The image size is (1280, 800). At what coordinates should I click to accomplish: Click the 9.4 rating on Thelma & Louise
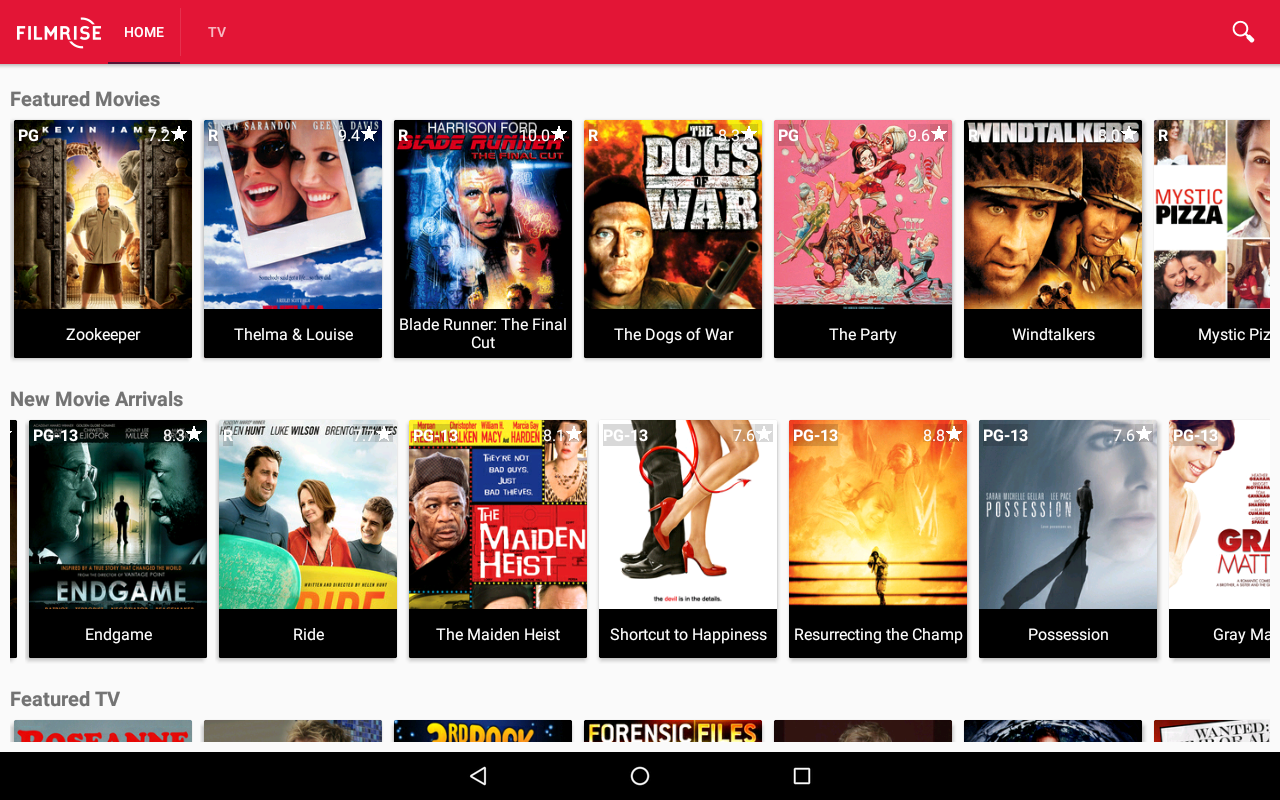pyautogui.click(x=357, y=135)
